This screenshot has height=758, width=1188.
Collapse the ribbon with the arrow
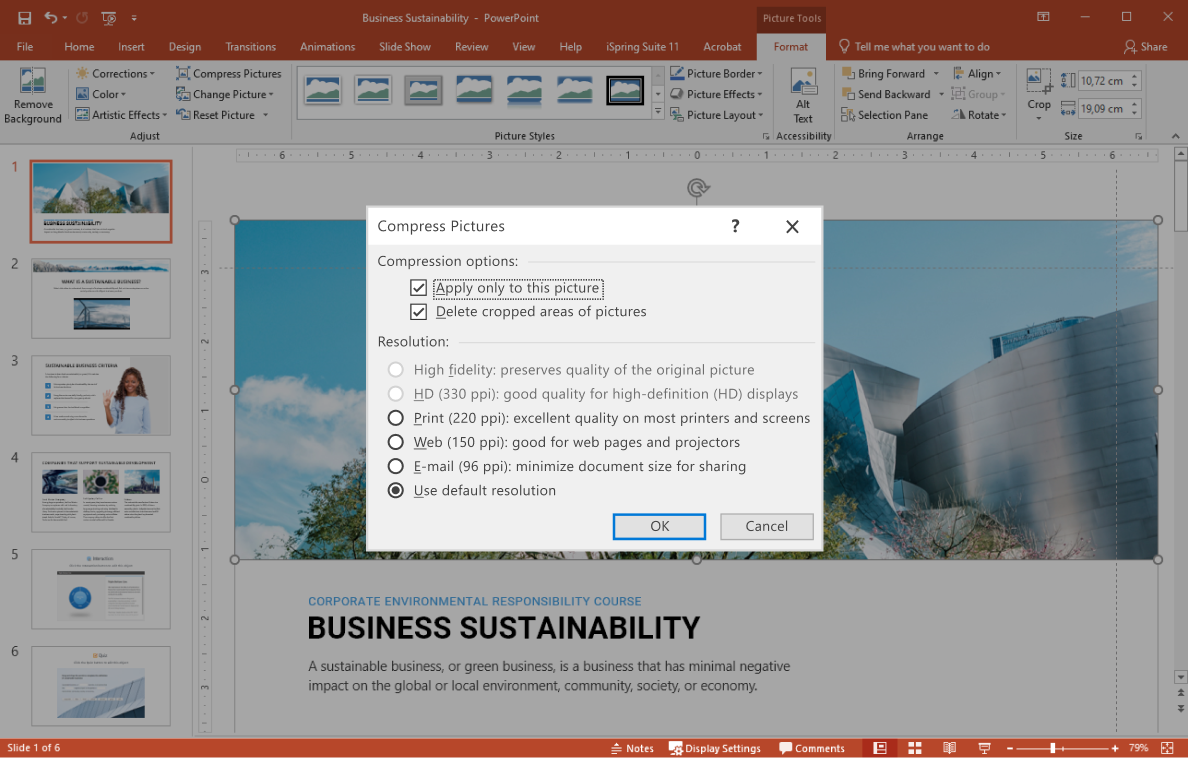(1175, 136)
